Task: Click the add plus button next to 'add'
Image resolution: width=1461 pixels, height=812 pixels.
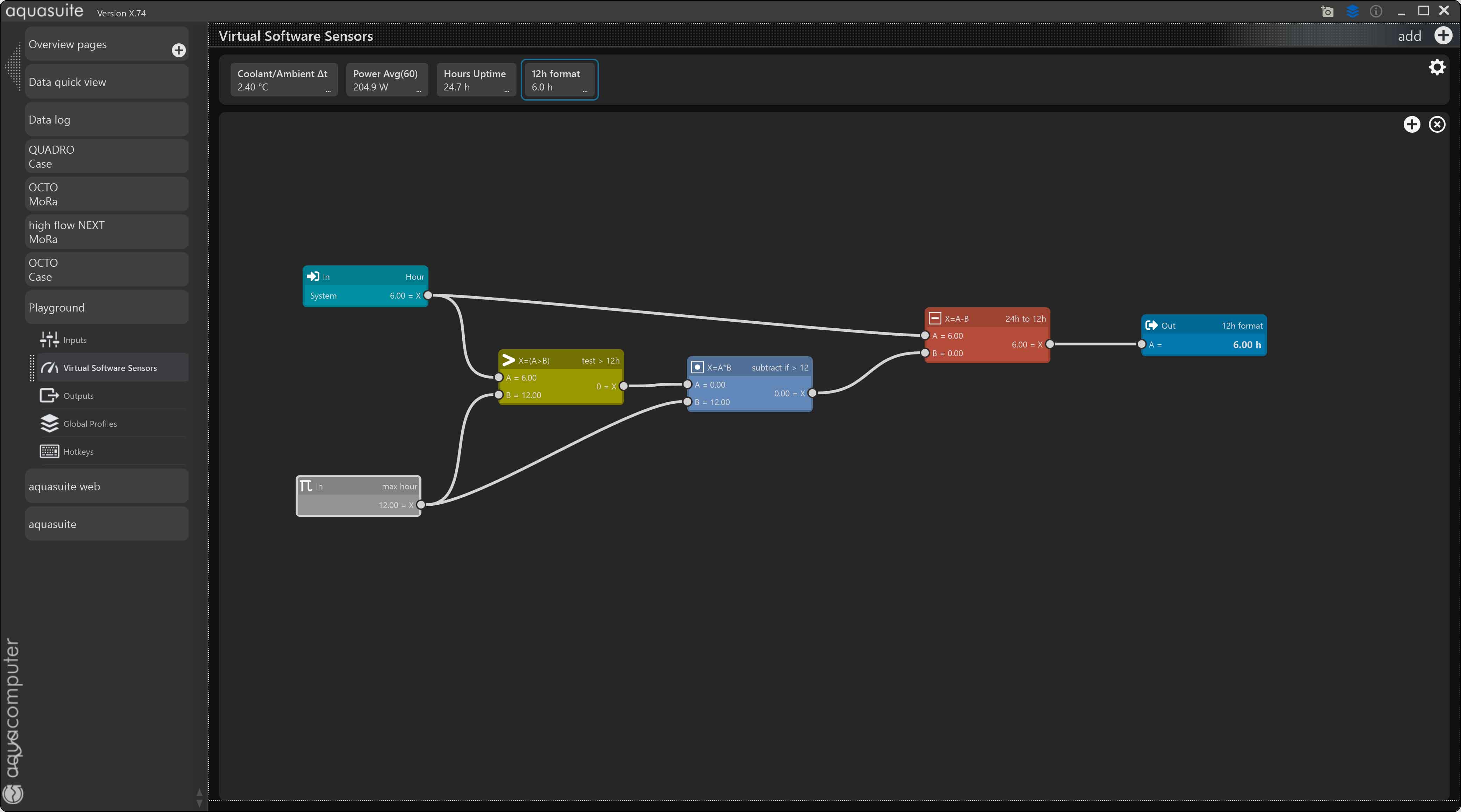Action: coord(1443,36)
